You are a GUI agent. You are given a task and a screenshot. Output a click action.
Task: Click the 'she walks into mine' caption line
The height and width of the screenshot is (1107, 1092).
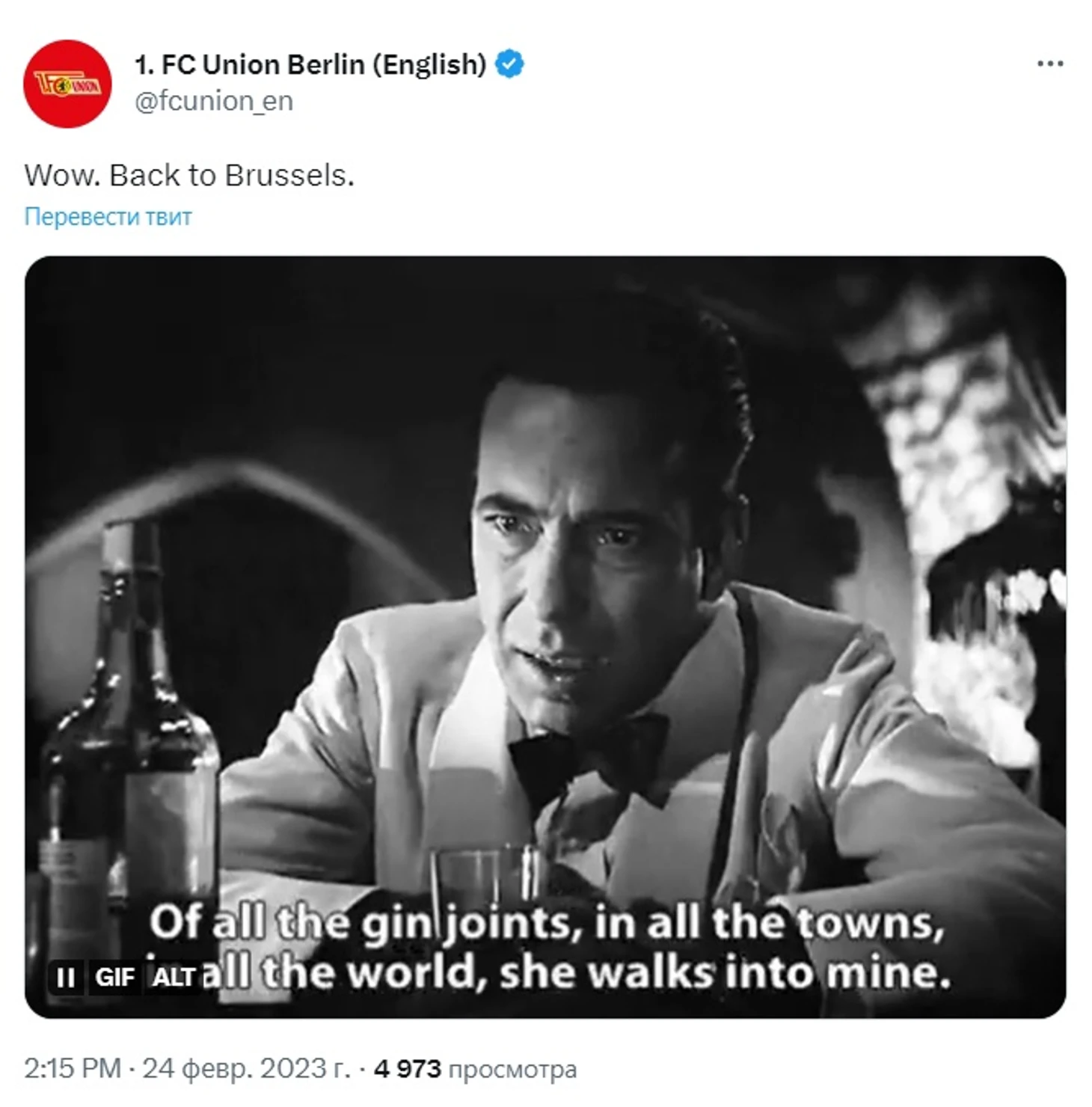726,973
